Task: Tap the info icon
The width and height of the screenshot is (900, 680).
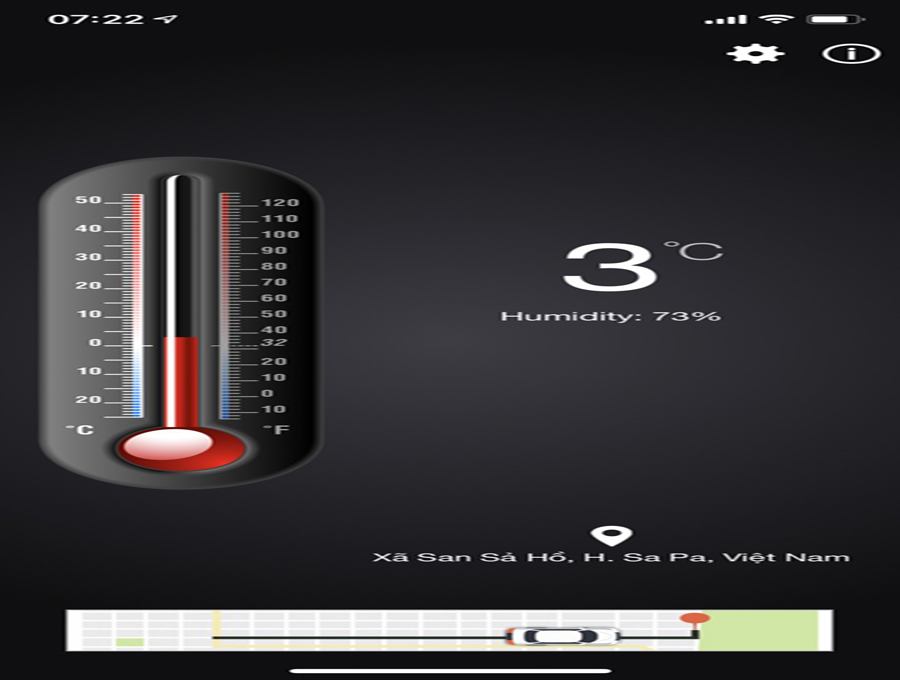Action: pos(851,53)
